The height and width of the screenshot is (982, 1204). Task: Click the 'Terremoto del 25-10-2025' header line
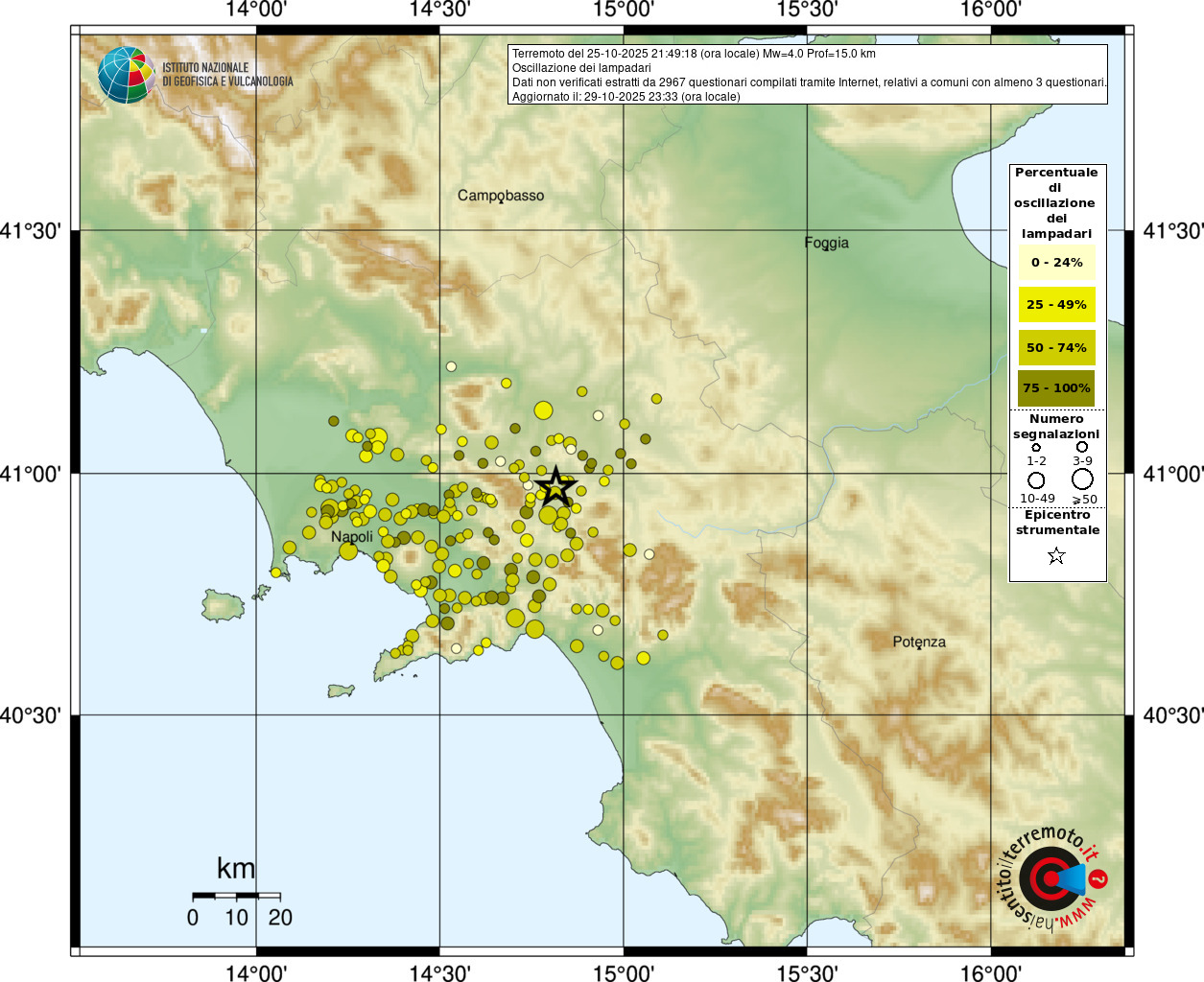point(694,54)
